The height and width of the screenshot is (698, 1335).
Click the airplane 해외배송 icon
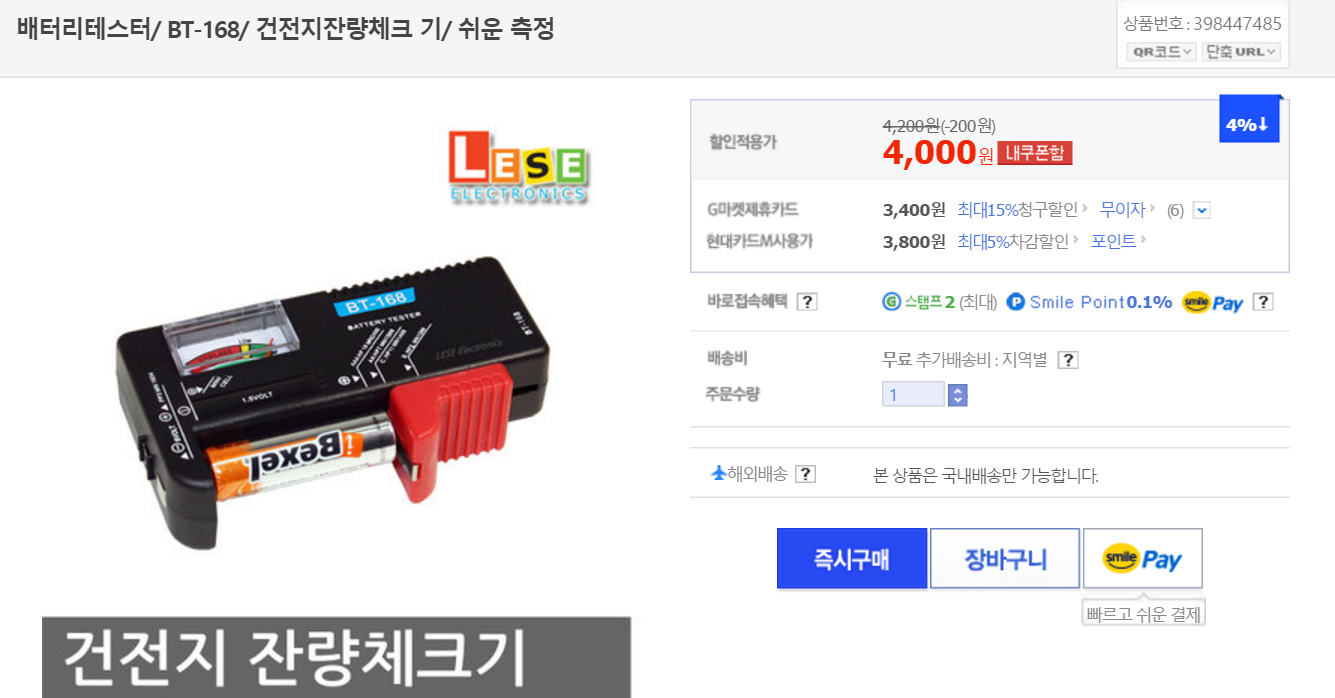pos(718,473)
